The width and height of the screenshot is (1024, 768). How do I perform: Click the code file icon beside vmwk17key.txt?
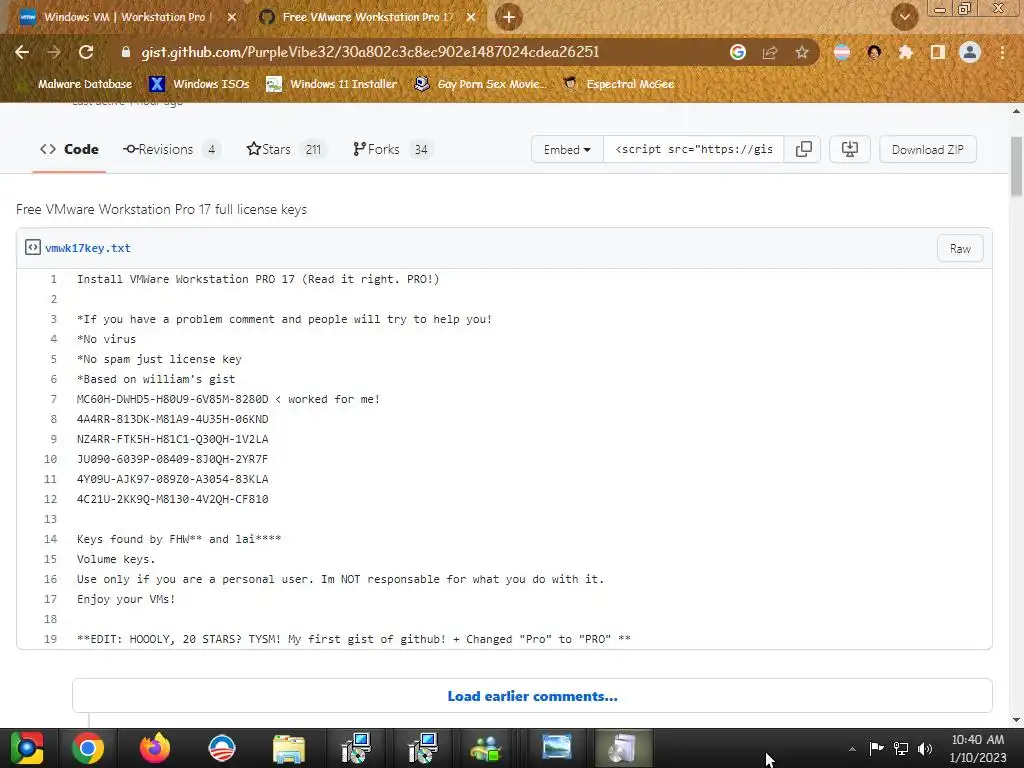[33, 248]
